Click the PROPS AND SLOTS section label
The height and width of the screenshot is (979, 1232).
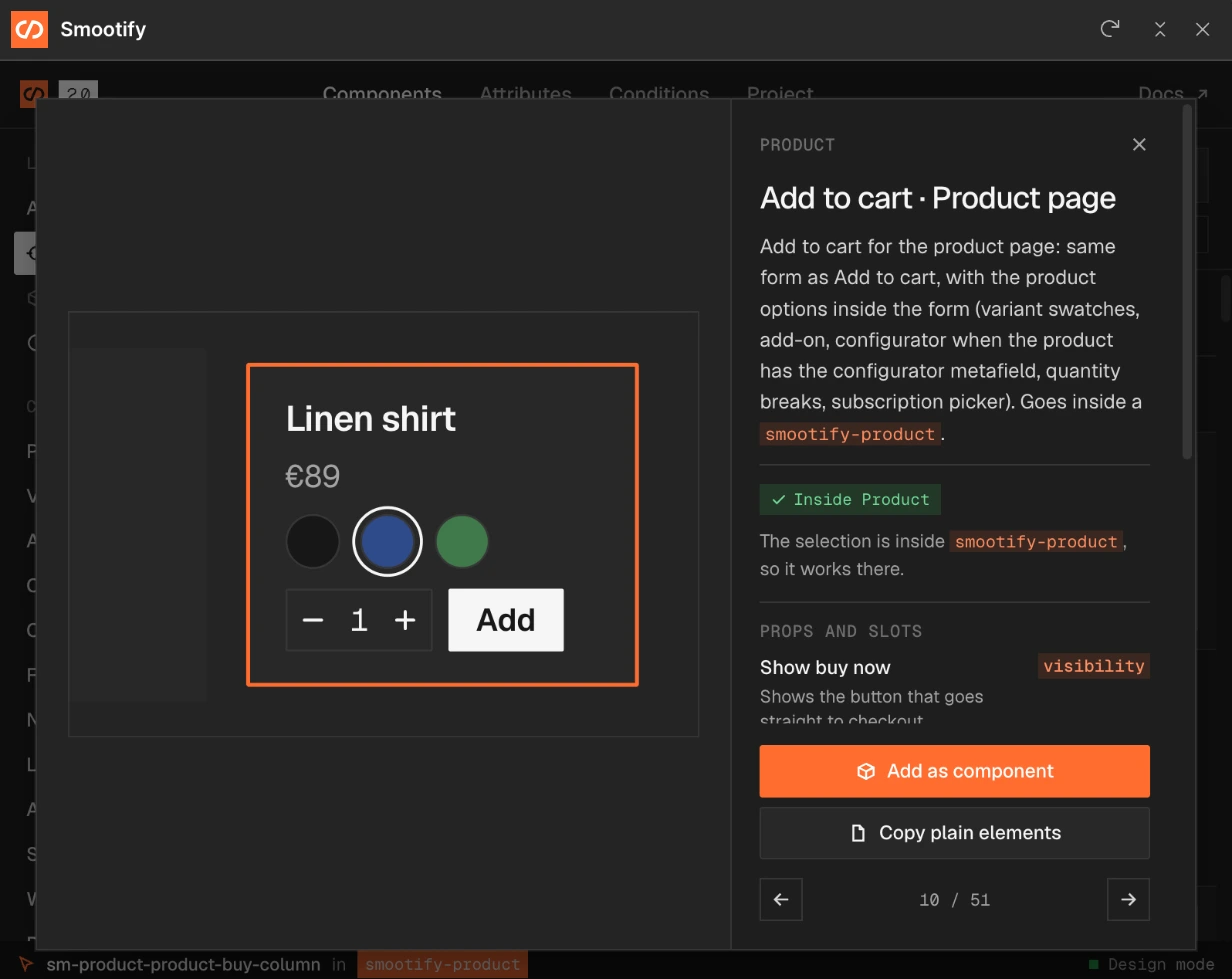tap(841, 631)
